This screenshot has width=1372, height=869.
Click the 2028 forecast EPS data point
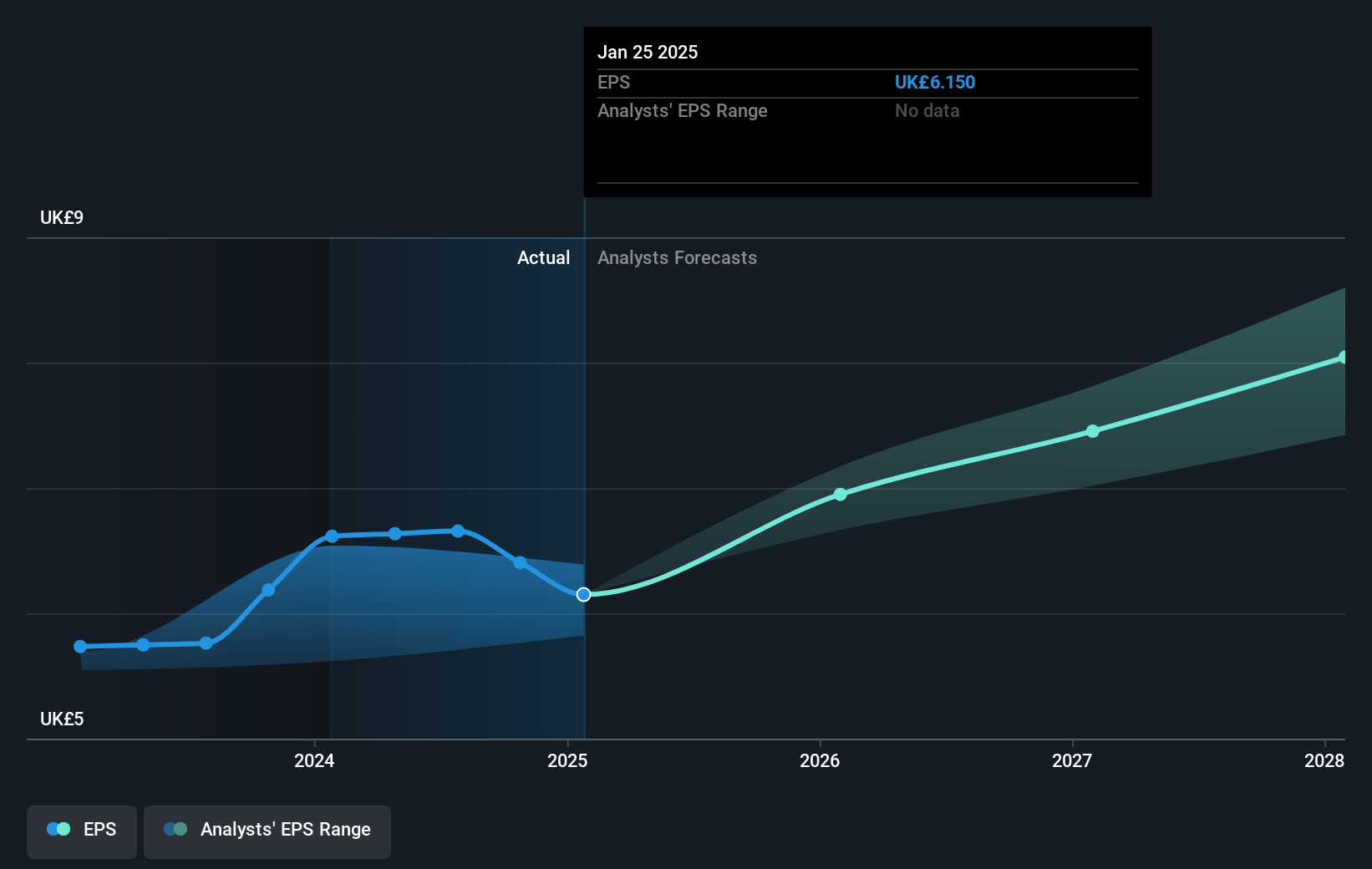(x=1343, y=358)
